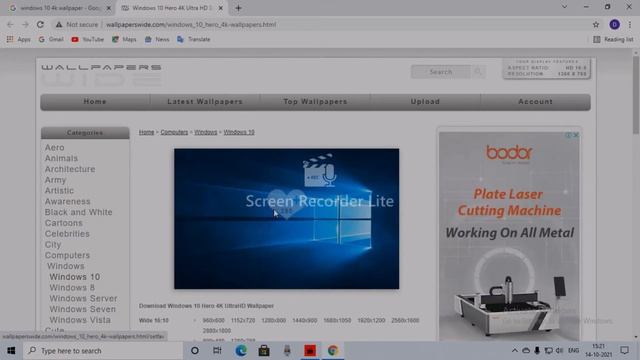
Task: Open Task View on taskbar
Action: 217,351
